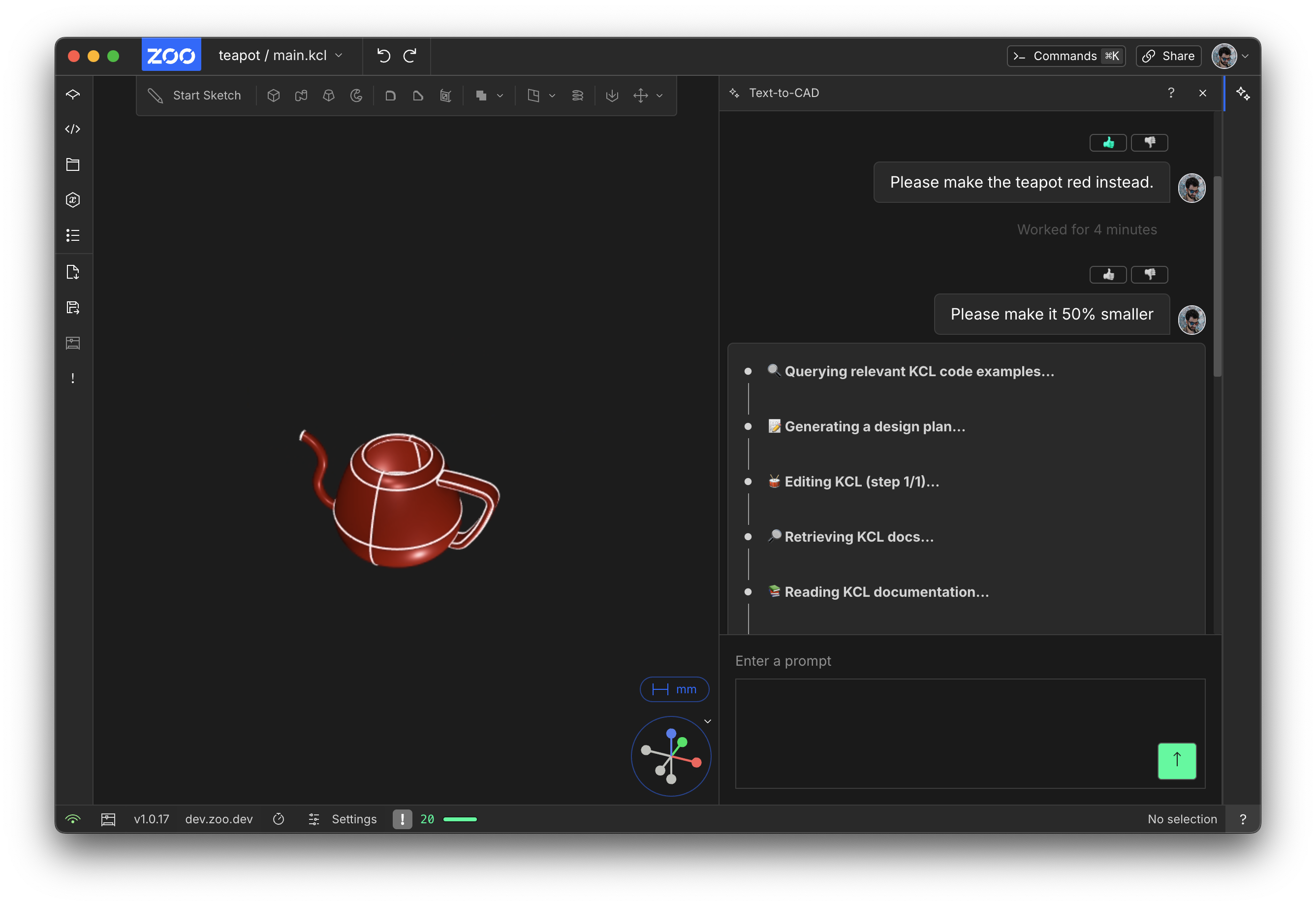The image size is (1316, 906).
Task: Click the redo arrow
Action: 410,56
